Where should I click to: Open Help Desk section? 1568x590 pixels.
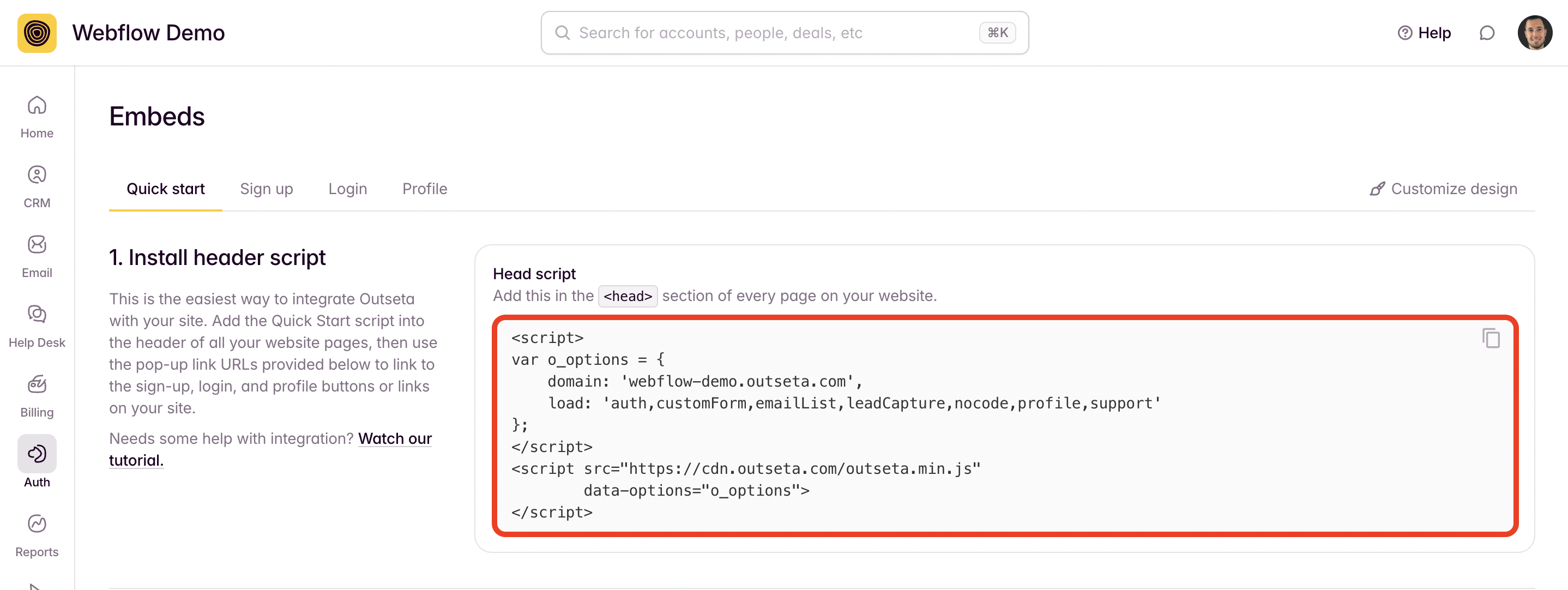(x=37, y=326)
